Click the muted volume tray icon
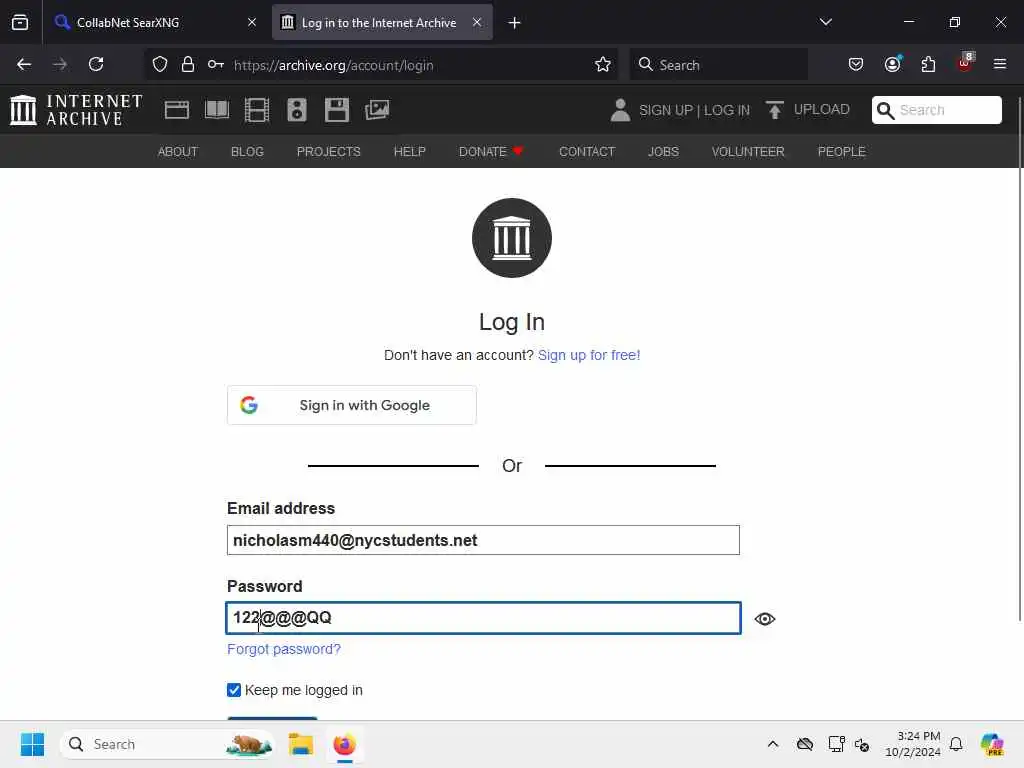Image resolution: width=1024 pixels, height=768 pixels. (x=862, y=744)
